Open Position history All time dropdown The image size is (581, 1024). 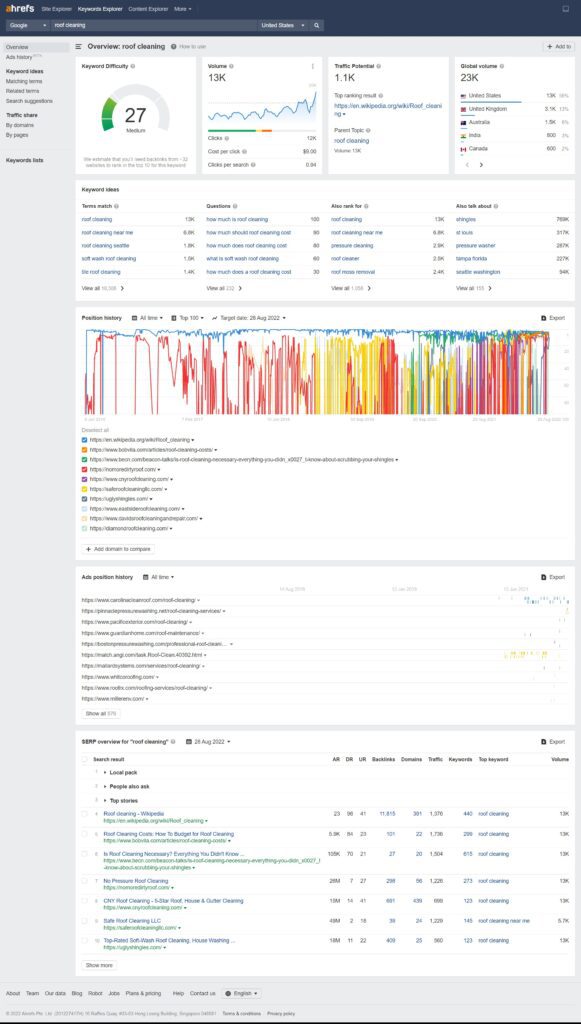[148, 318]
